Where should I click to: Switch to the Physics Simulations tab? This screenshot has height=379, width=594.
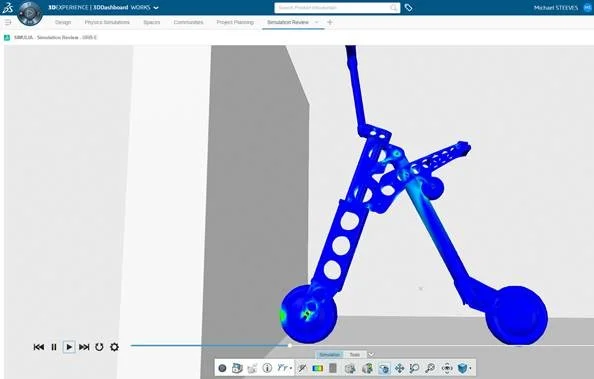pos(107,22)
